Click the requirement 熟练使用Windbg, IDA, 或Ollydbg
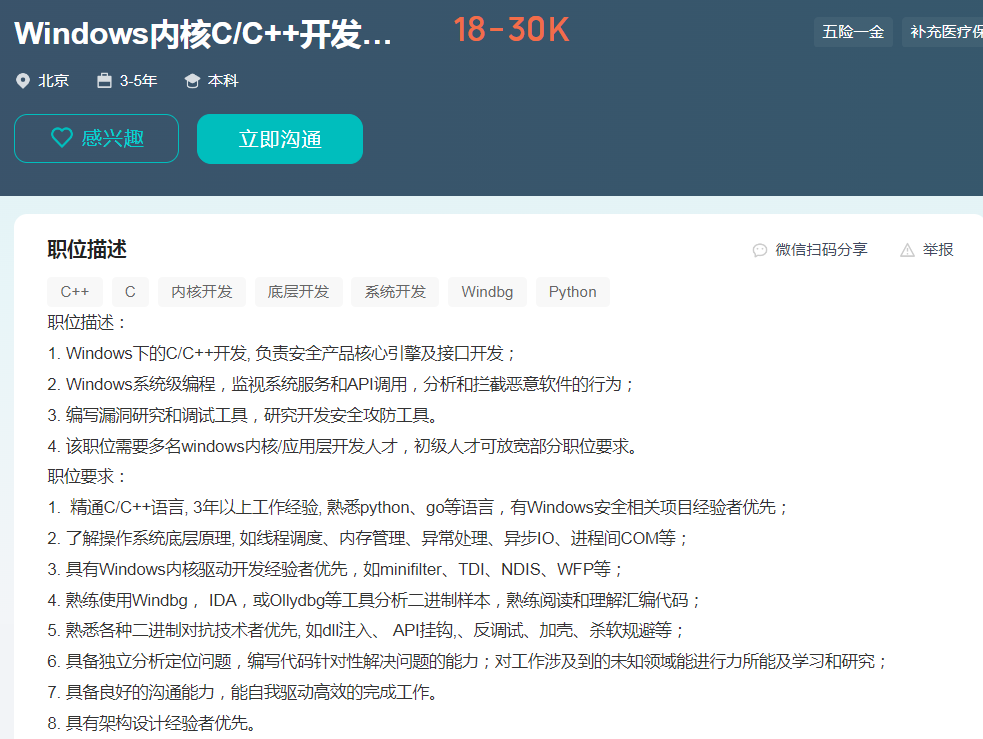Viewport: 983px width, 739px height. coord(374,600)
